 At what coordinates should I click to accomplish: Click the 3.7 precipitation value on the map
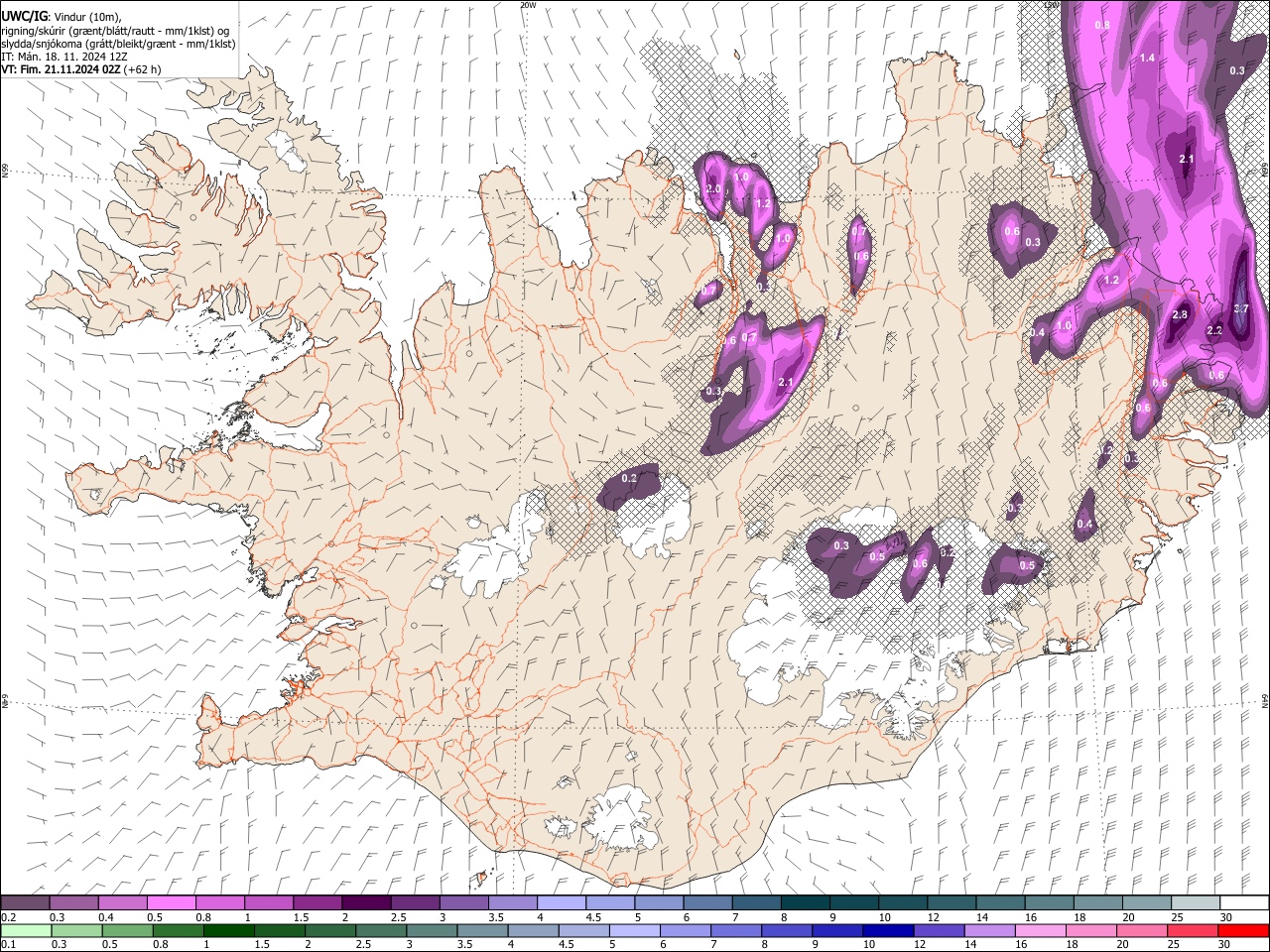coord(1240,308)
